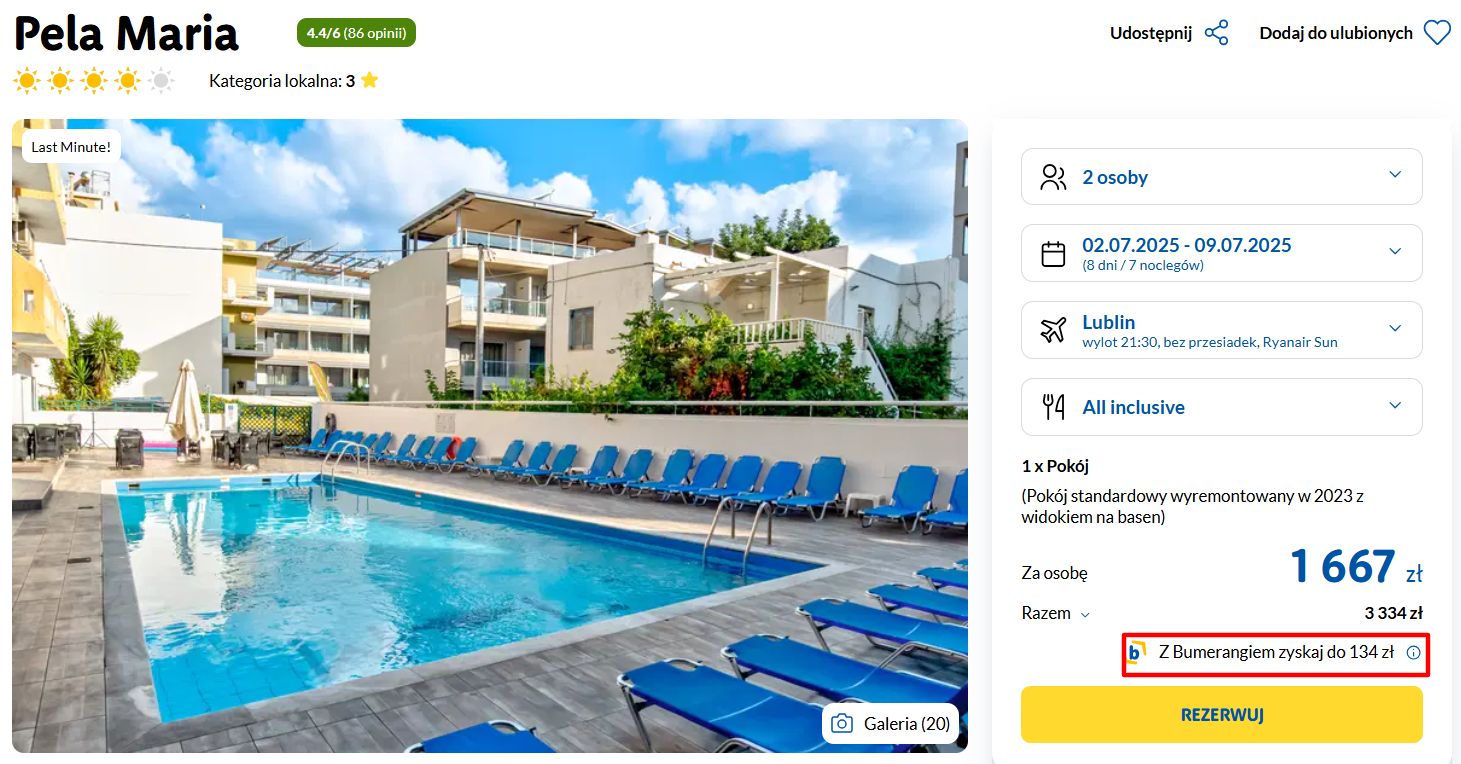Click the camera icon in Galeria button
Image resolution: width=1461 pixels, height=764 pixels.
tap(842, 723)
